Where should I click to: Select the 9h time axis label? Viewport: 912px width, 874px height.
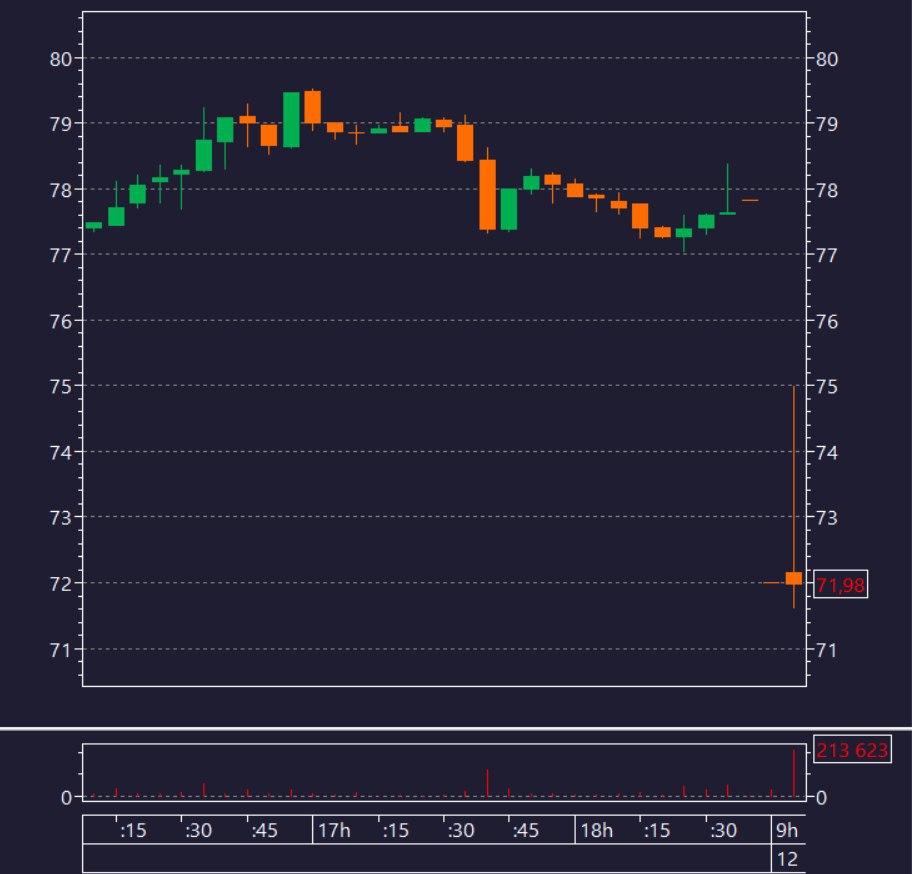click(787, 830)
